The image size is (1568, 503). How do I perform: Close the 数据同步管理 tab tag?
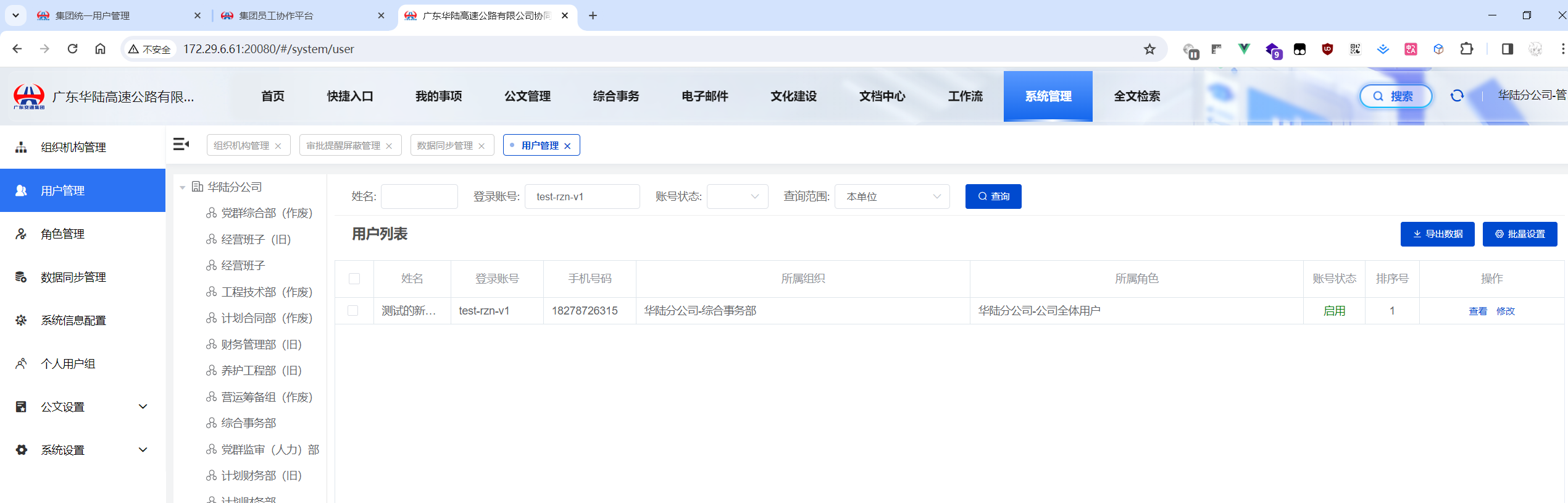(482, 146)
